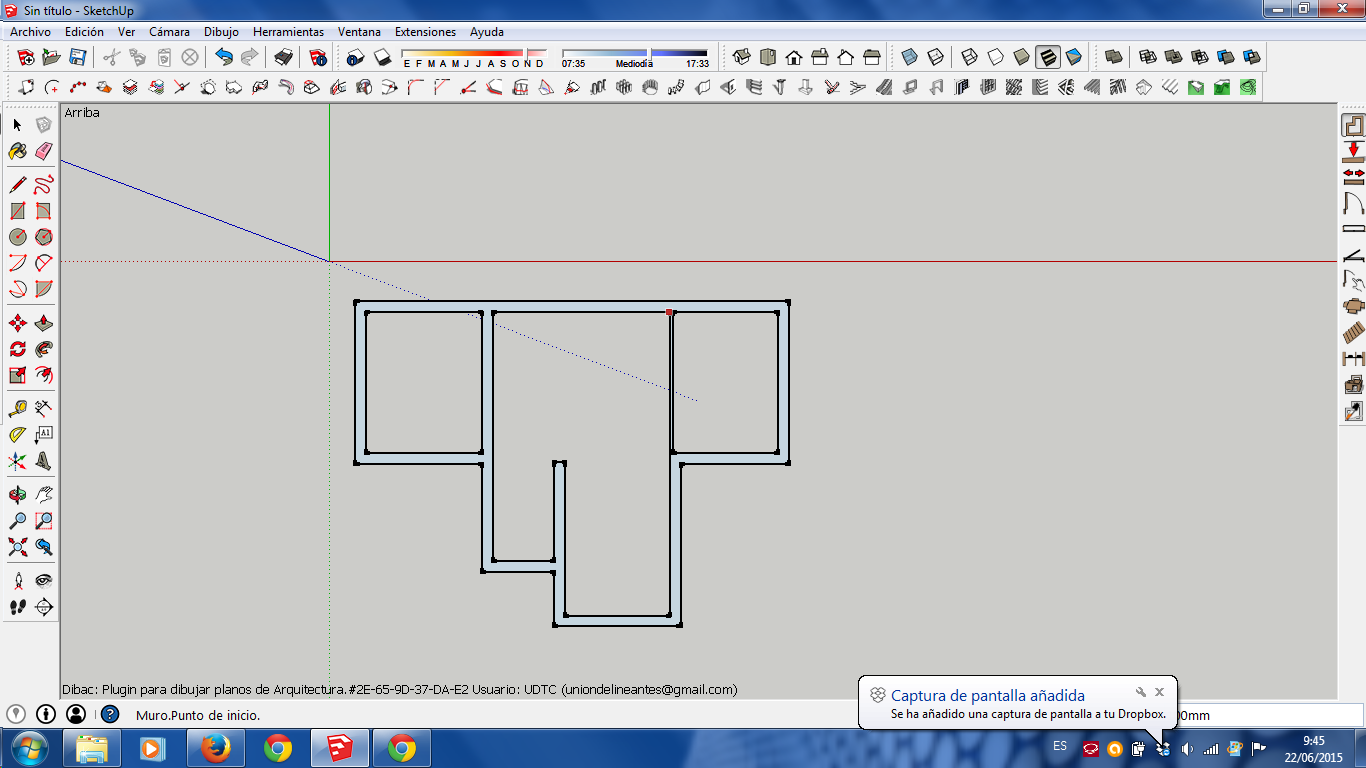The image size is (1366, 768).
Task: Click the red endpoint marker on the wall
Action: click(669, 312)
